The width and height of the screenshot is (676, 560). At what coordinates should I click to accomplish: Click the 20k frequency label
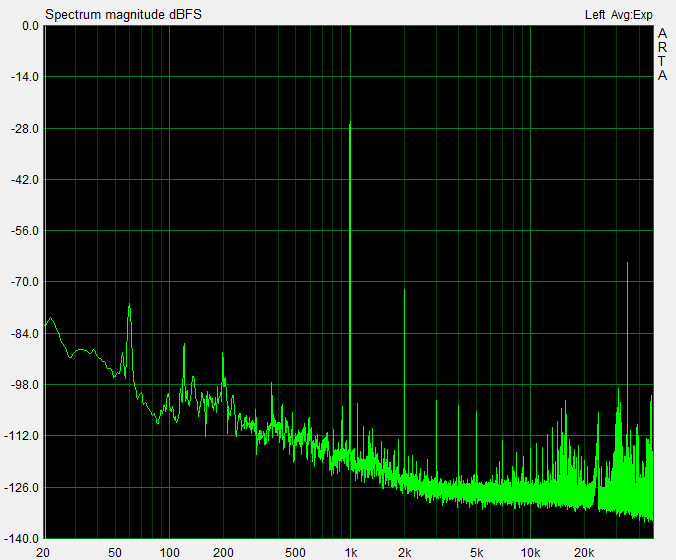coord(584,553)
